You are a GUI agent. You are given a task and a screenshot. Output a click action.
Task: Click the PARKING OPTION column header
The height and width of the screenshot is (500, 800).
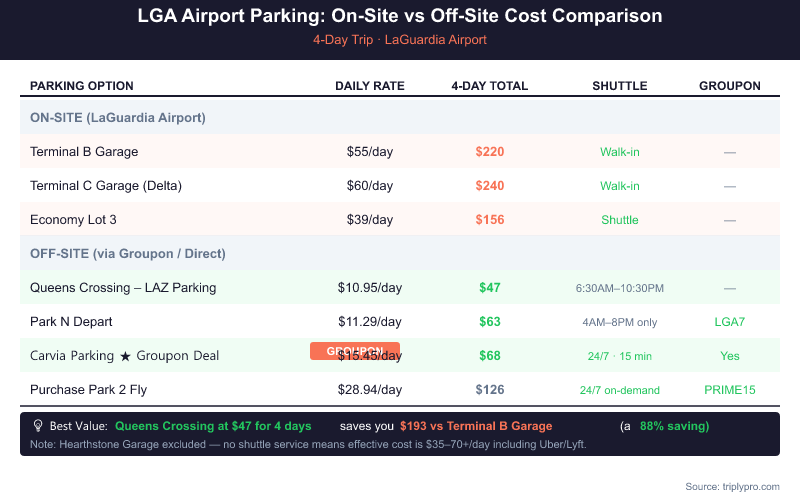(82, 86)
